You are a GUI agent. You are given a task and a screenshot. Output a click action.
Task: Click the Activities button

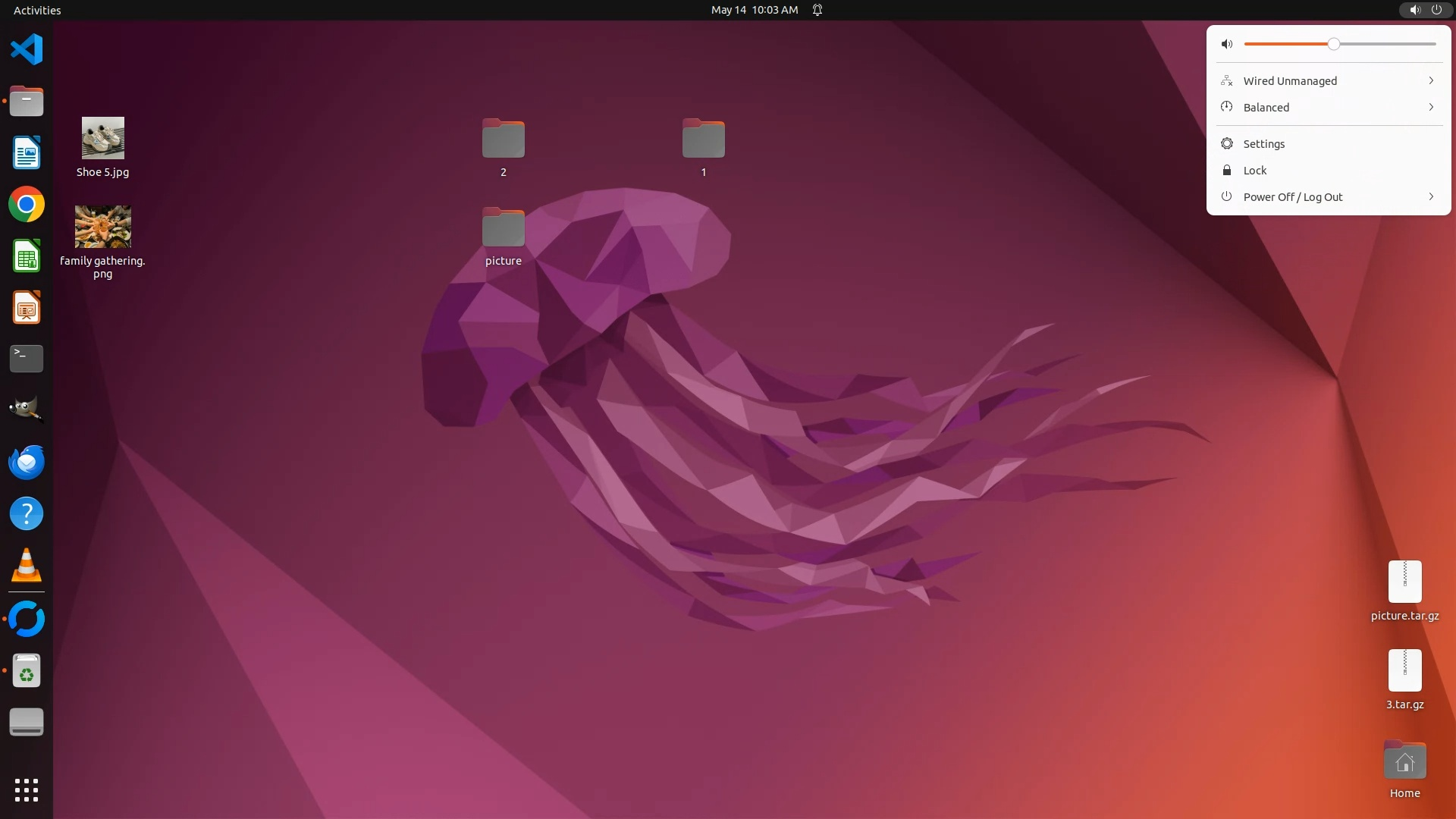coord(37,10)
